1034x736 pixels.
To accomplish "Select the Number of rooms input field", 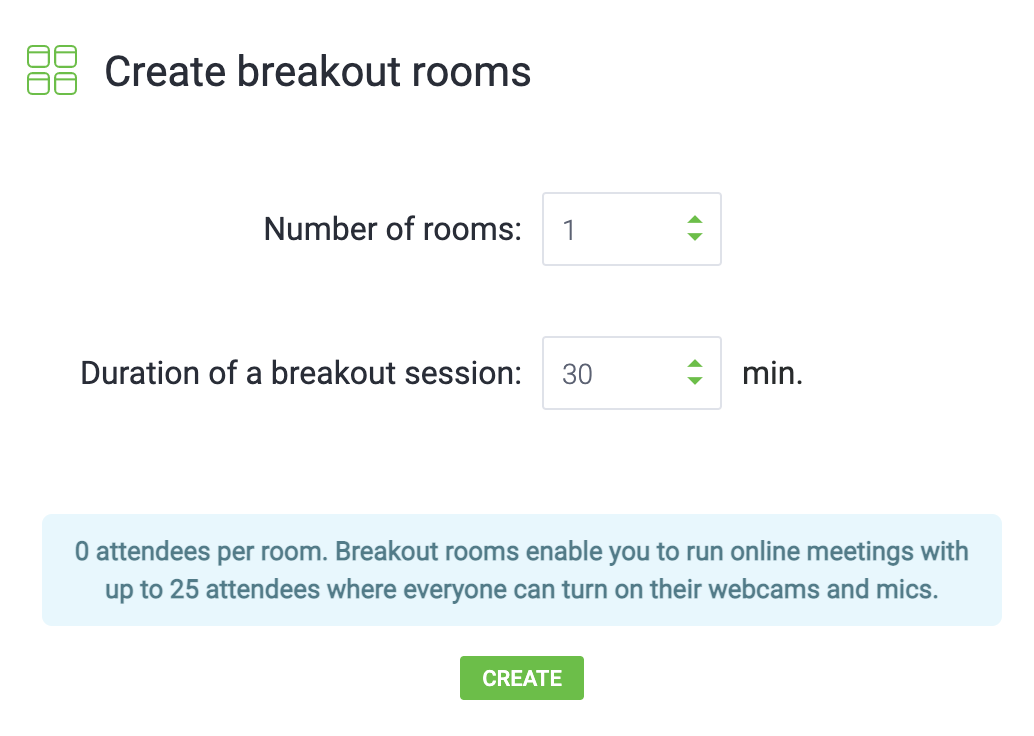I will point(620,229).
